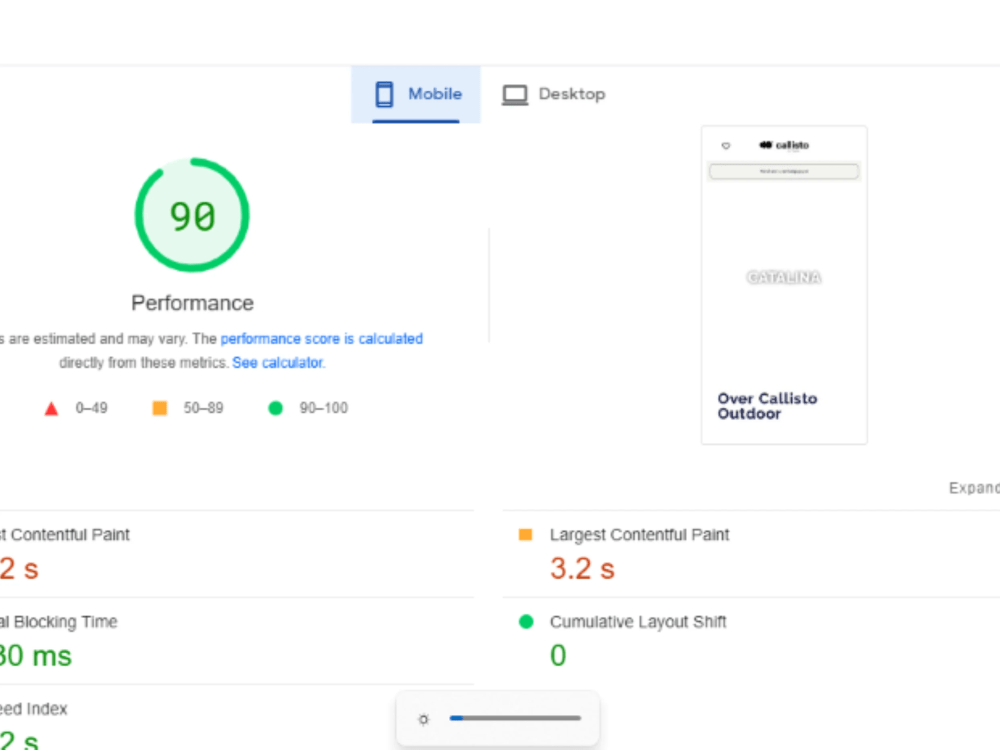Click the 'Cumulative Layout Shift' label
The height and width of the screenshot is (750, 1000).
(x=638, y=622)
